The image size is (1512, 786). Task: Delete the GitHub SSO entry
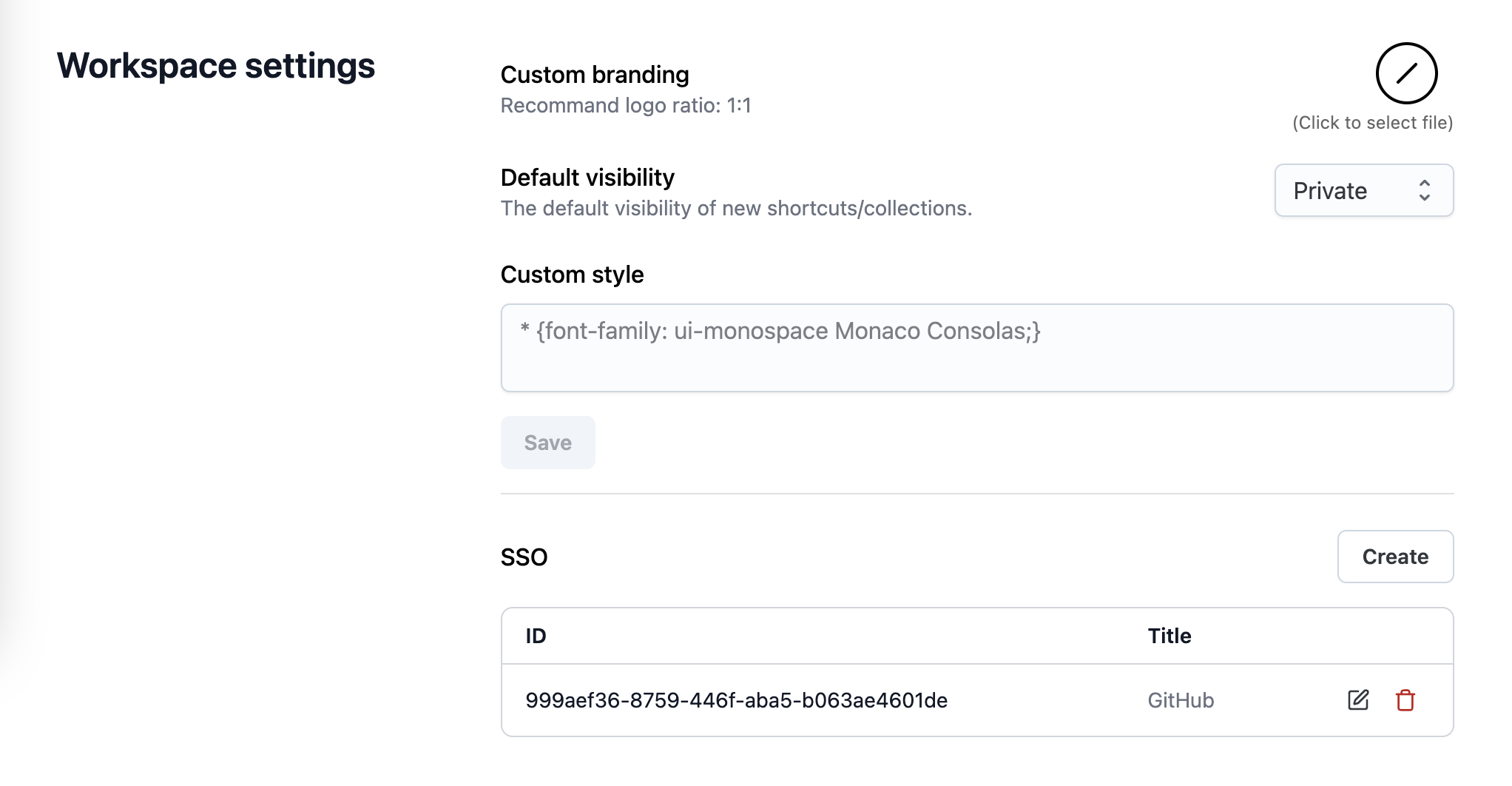pyautogui.click(x=1405, y=700)
